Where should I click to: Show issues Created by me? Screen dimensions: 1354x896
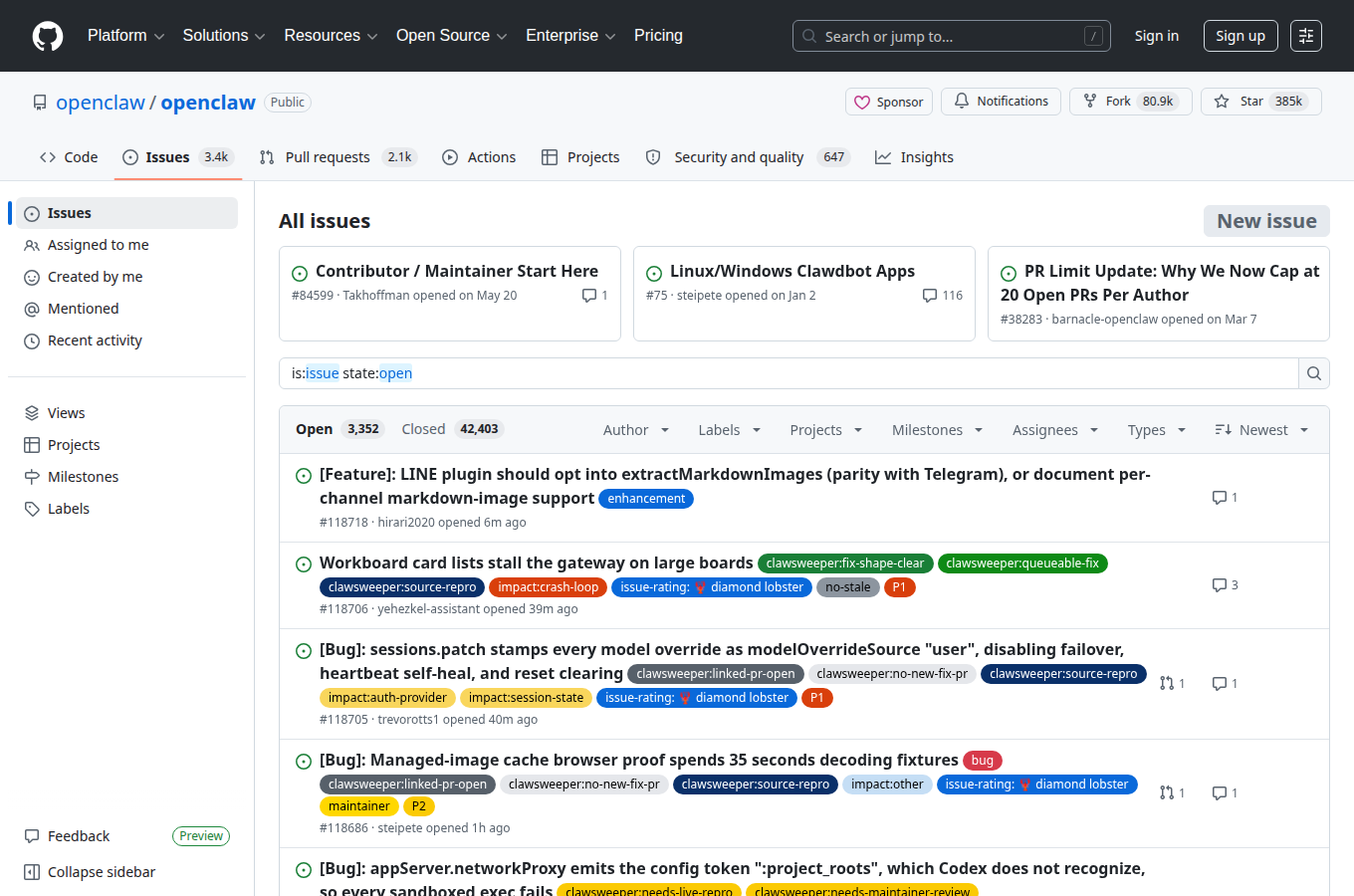126,277
